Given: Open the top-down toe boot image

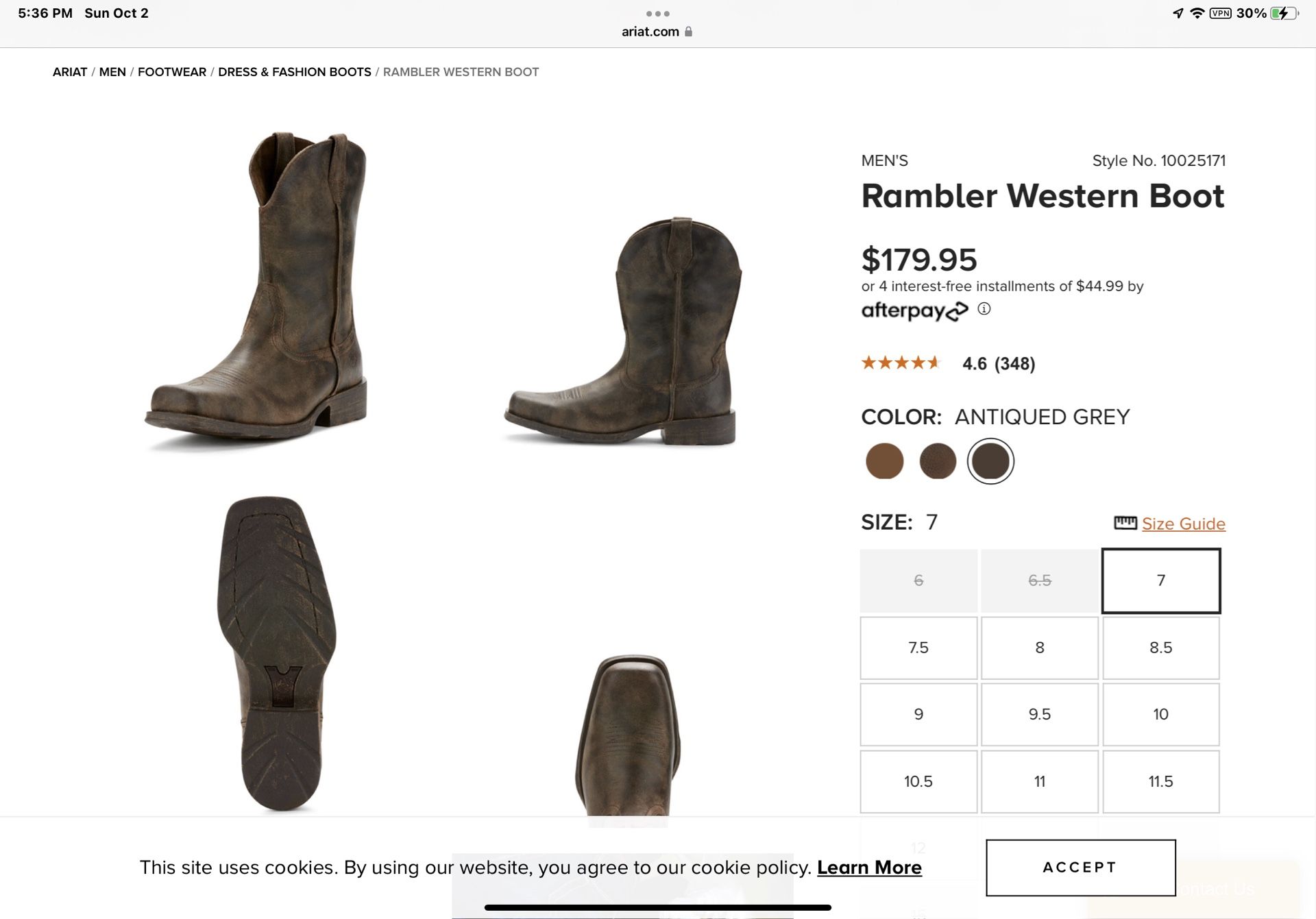Looking at the screenshot, I should point(629,737).
